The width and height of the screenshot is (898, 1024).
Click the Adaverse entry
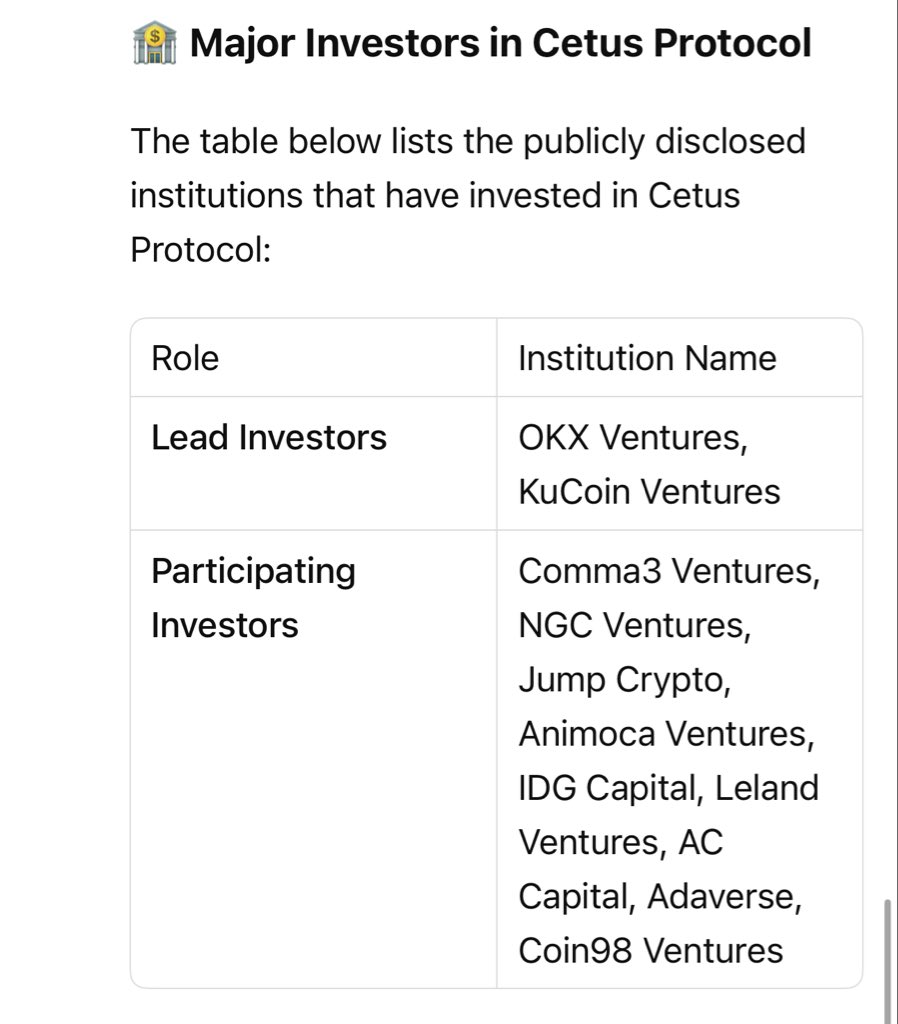[724, 896]
